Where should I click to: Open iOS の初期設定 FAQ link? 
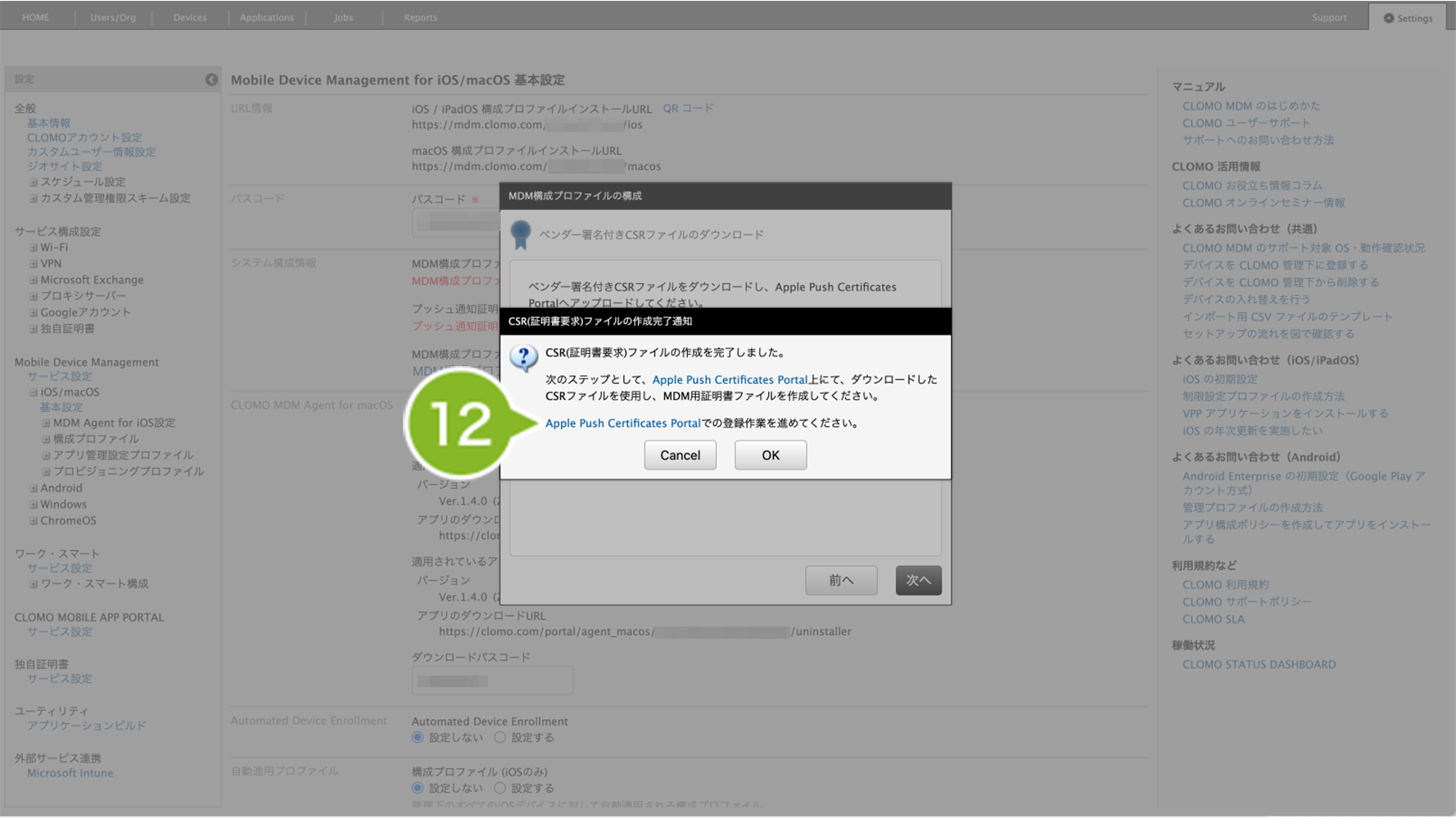tap(1219, 379)
